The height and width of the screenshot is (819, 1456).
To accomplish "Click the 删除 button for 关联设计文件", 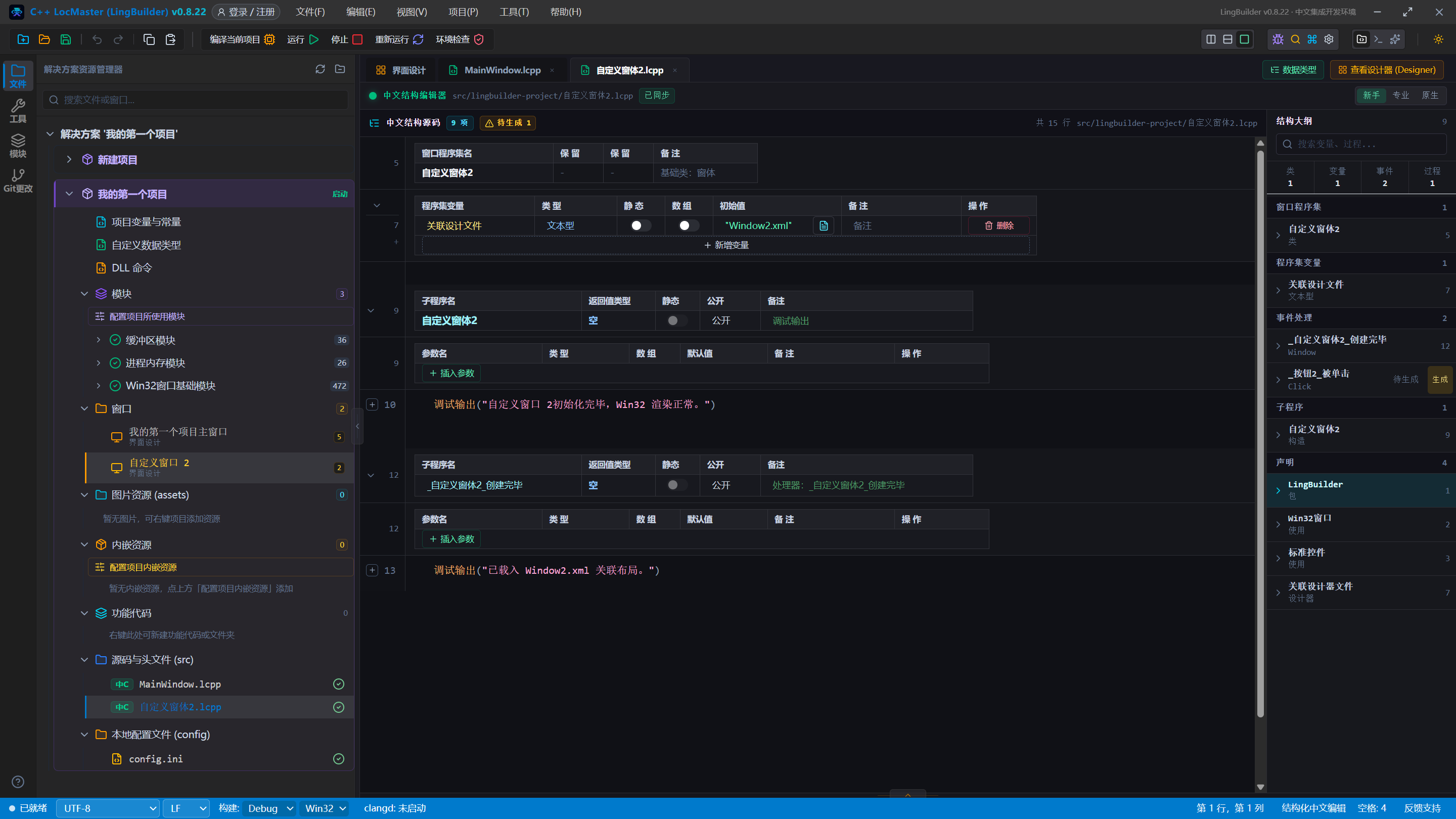I will (x=999, y=225).
